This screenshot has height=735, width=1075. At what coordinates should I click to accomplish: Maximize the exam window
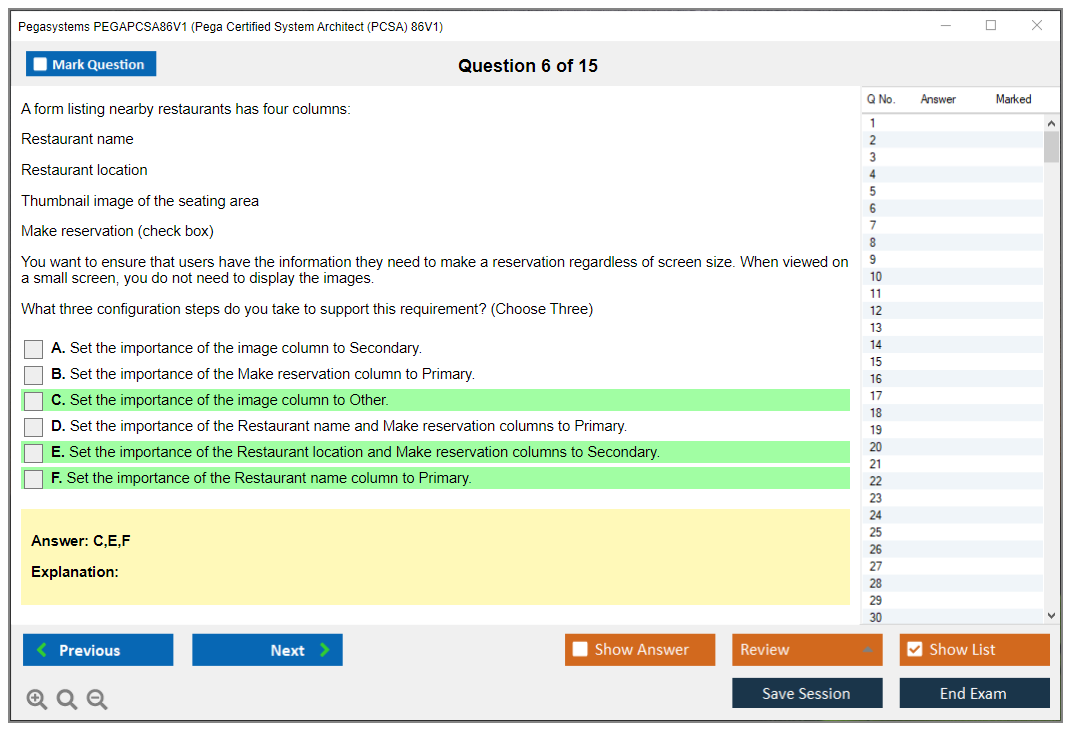(991, 26)
